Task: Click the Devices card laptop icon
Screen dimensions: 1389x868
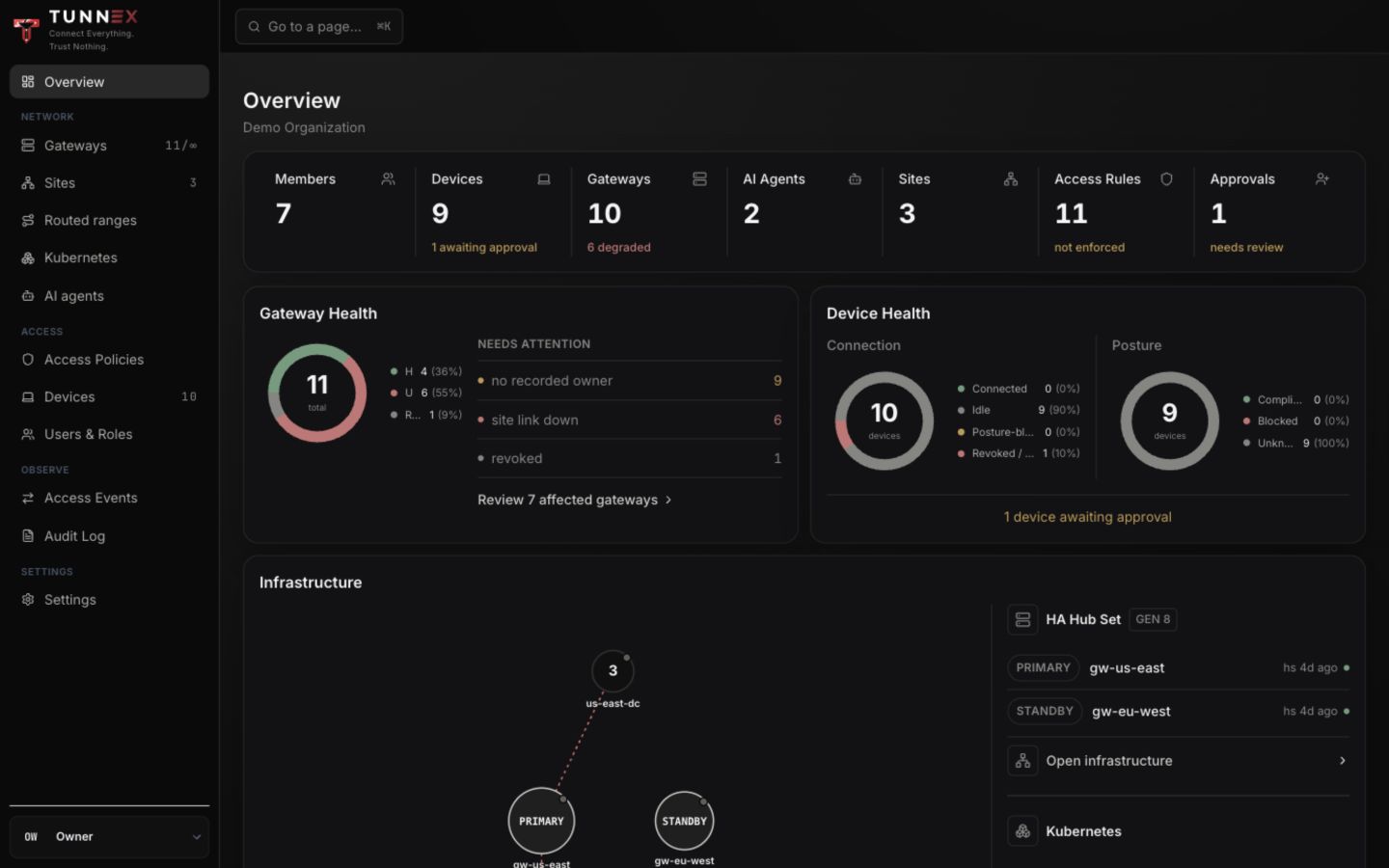Action: tap(544, 179)
